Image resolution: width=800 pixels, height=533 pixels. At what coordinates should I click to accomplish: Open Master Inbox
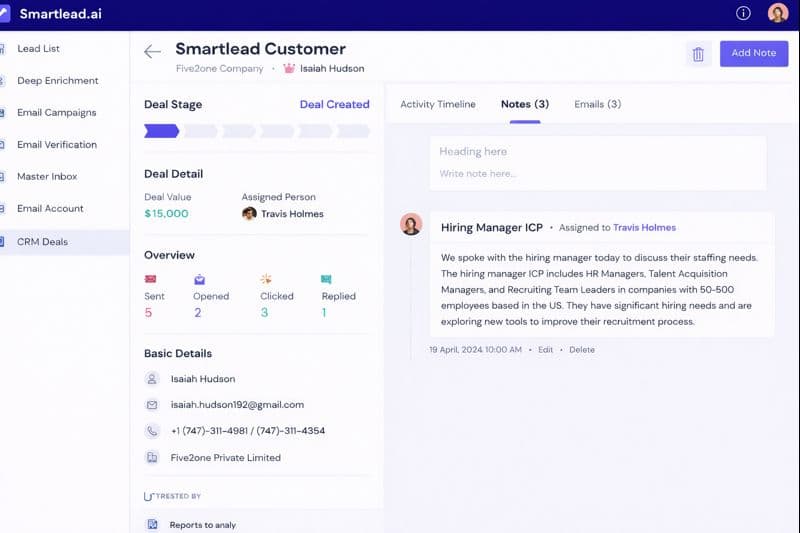[47, 176]
